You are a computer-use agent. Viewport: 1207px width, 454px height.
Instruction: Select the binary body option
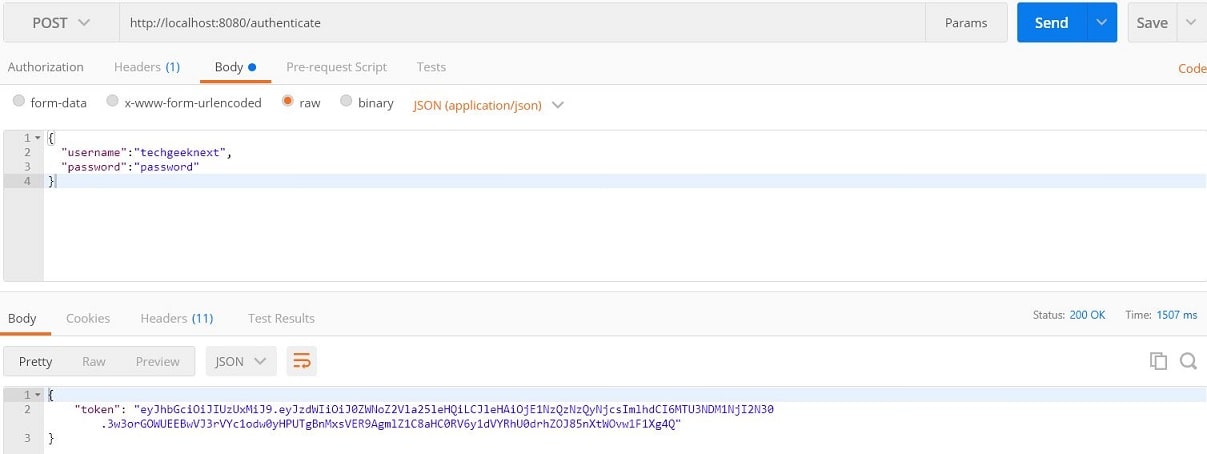(x=346, y=102)
